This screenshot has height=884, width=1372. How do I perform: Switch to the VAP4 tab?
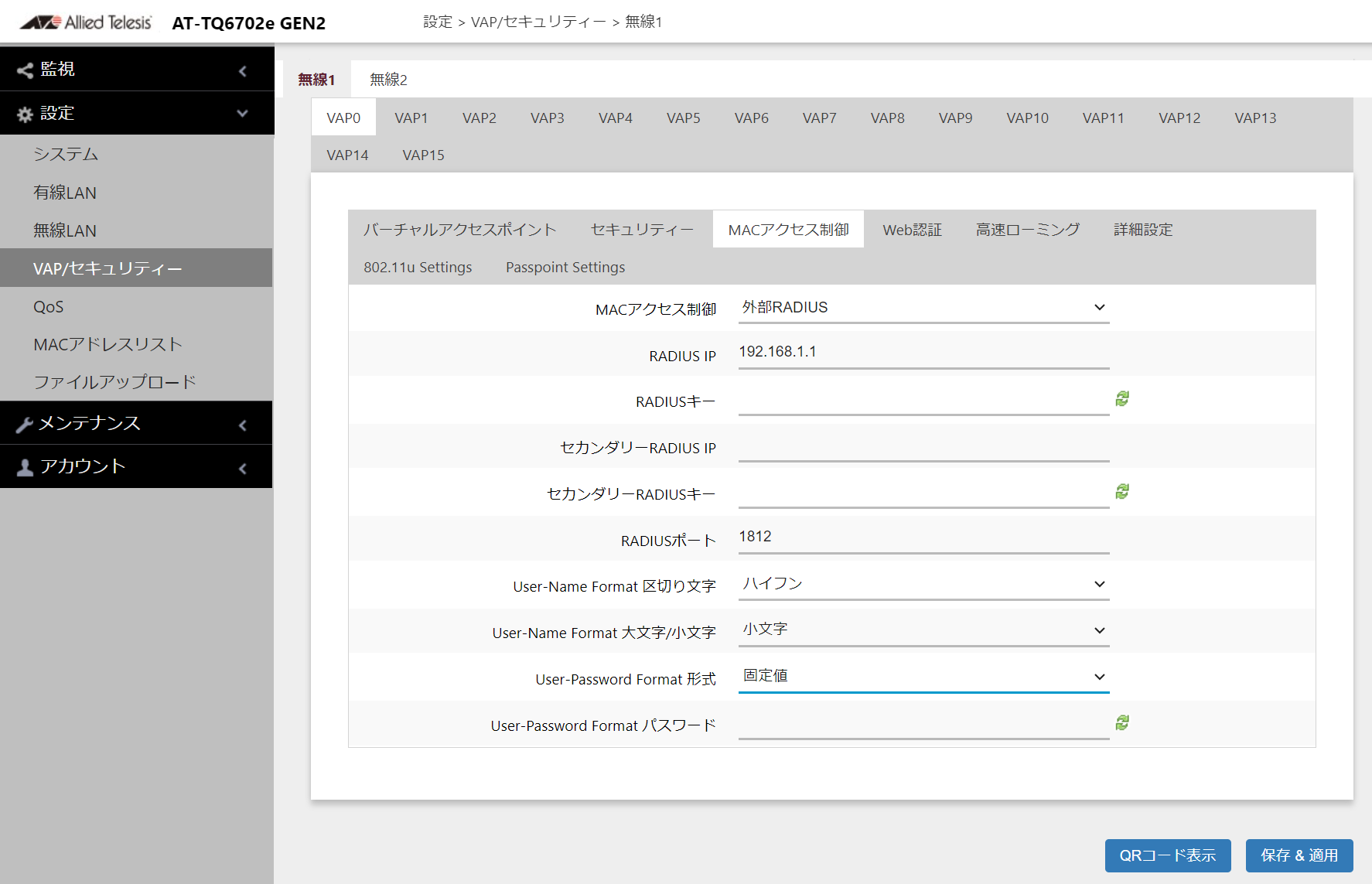[616, 118]
